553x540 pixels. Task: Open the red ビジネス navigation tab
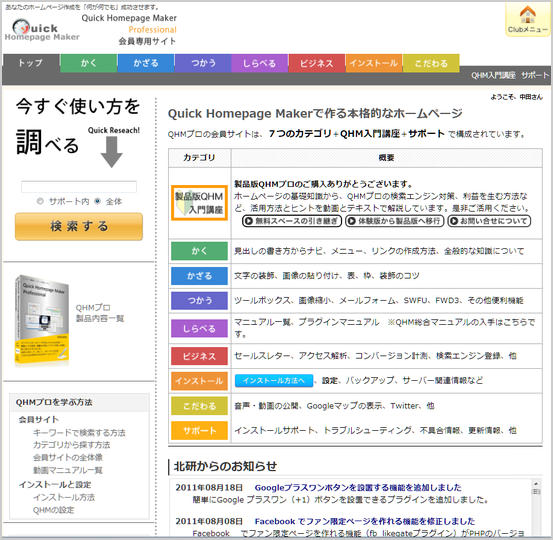[317, 63]
